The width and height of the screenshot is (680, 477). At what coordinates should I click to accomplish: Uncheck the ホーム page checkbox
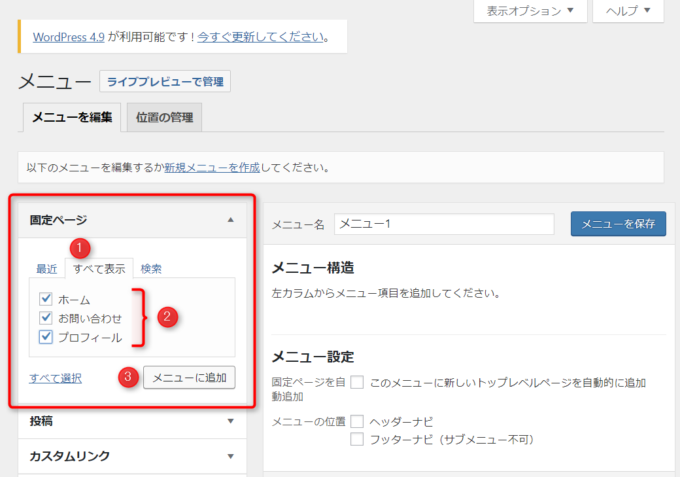pyautogui.click(x=46, y=299)
